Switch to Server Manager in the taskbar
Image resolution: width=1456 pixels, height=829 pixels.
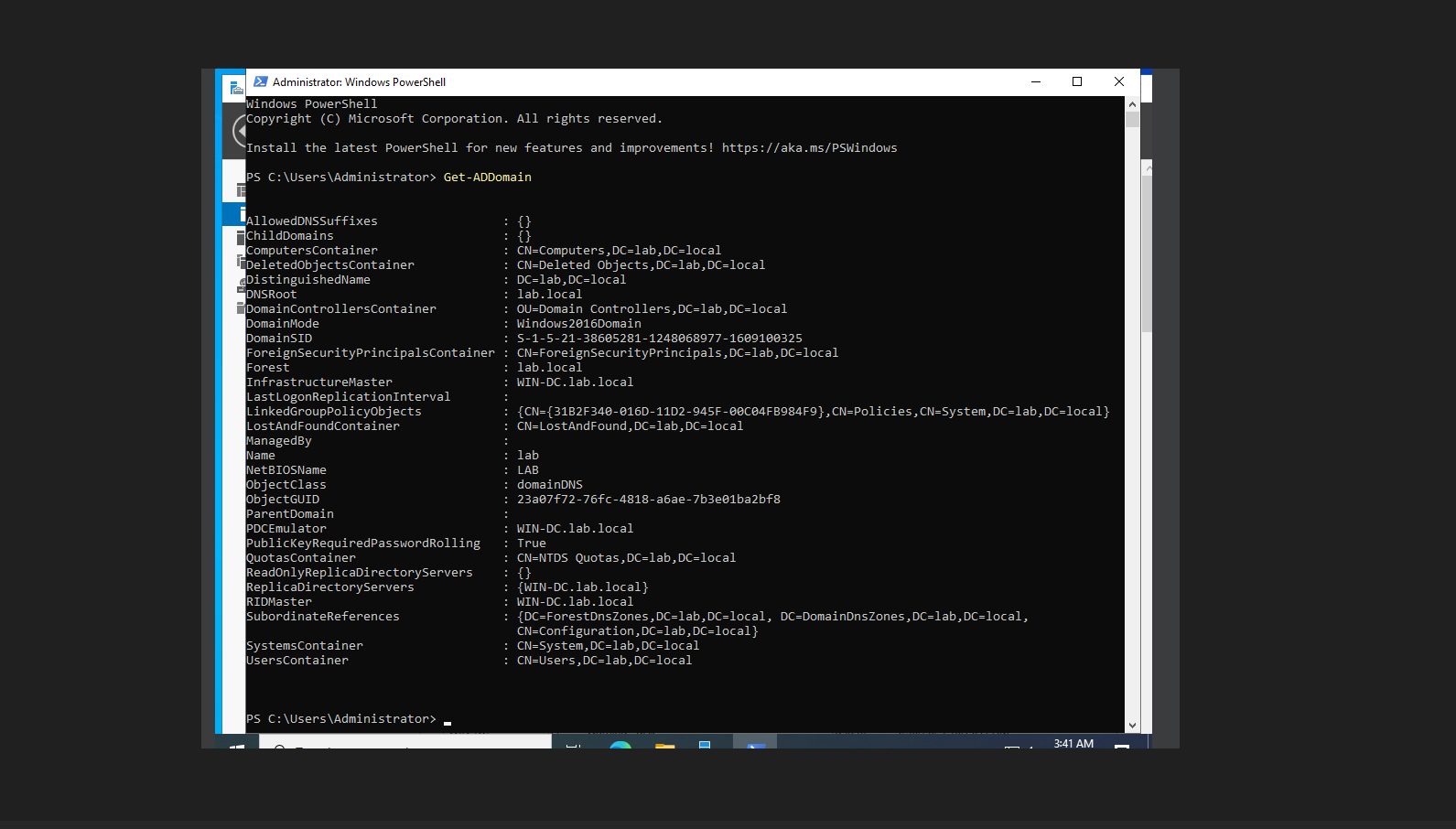pyautogui.click(x=706, y=745)
